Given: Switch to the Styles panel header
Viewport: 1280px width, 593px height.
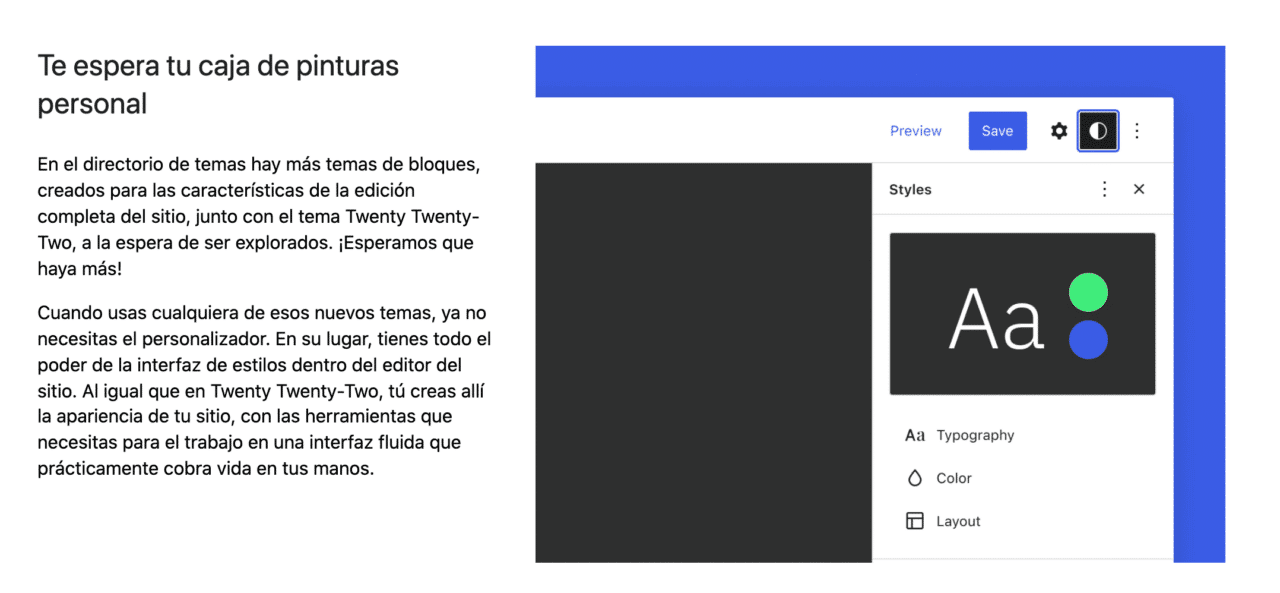Looking at the screenshot, I should tap(910, 188).
